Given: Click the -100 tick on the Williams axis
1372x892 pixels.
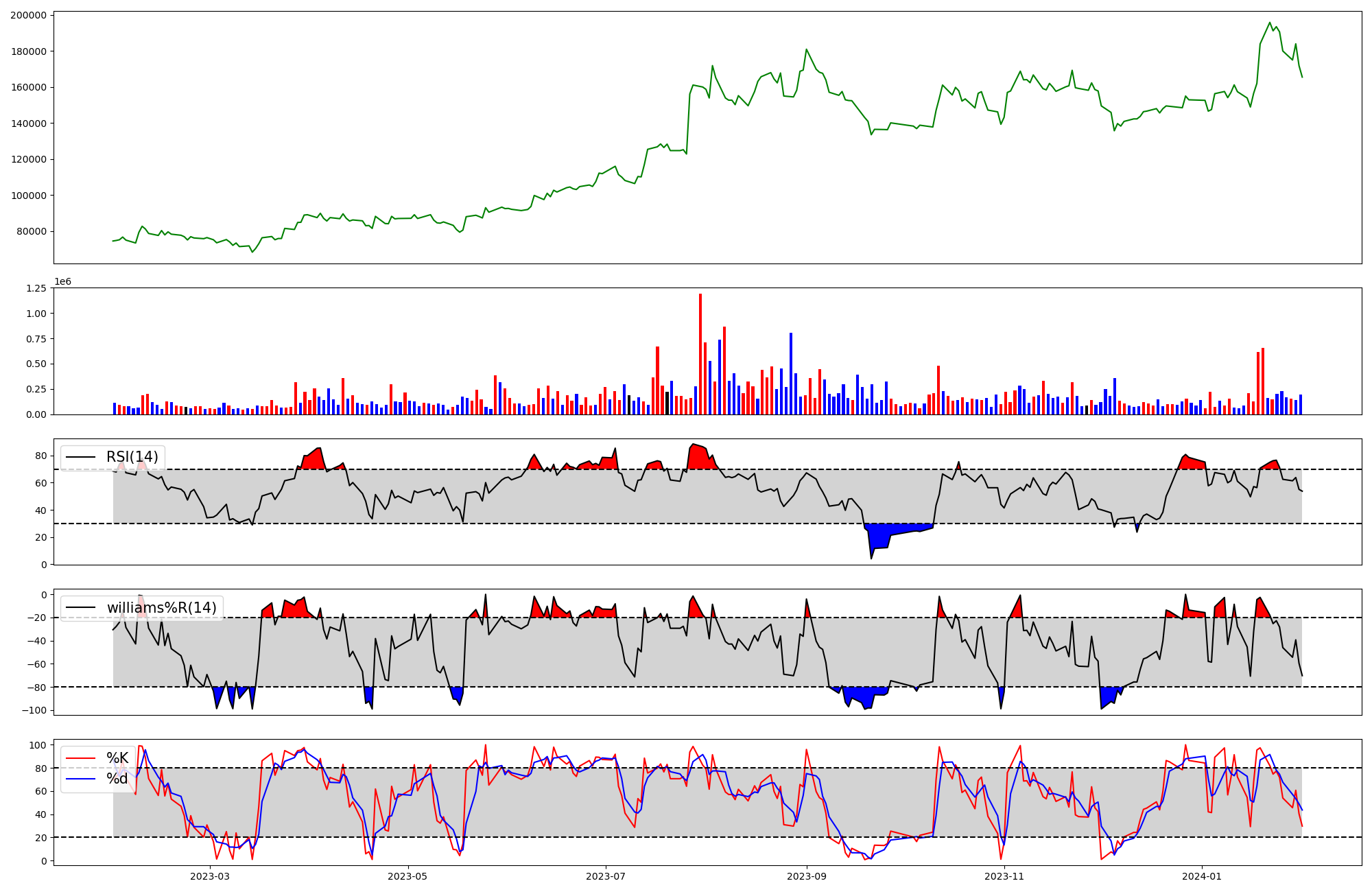Looking at the screenshot, I should pyautogui.click(x=34, y=710).
